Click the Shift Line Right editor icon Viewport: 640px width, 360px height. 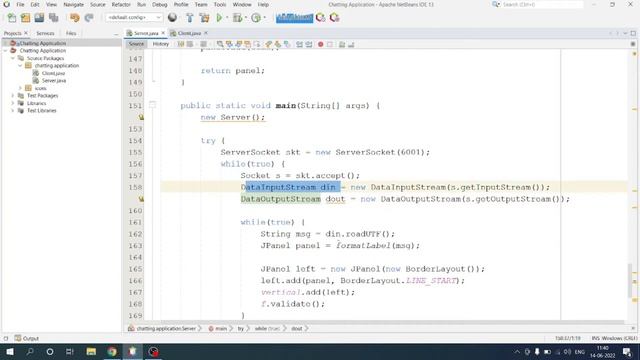pyautogui.click(x=309, y=44)
